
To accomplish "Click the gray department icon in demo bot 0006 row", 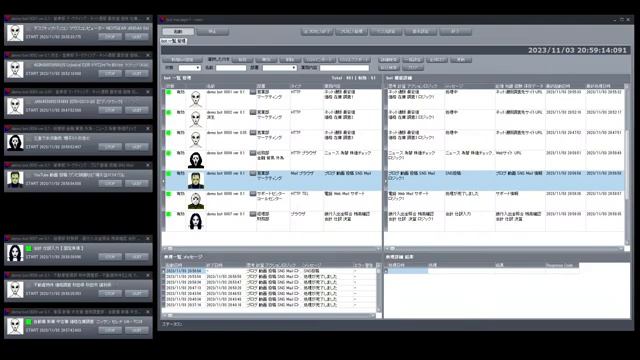I will coord(253,194).
